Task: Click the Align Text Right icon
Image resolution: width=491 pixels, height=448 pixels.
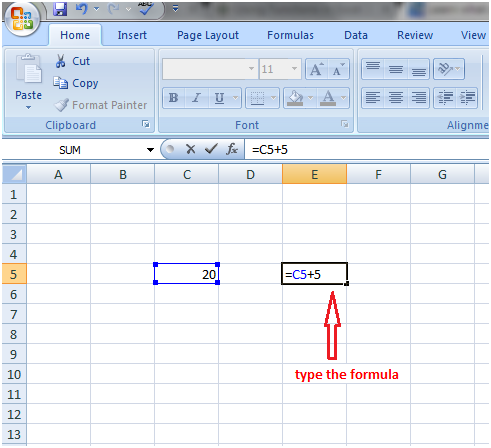Action: click(418, 98)
